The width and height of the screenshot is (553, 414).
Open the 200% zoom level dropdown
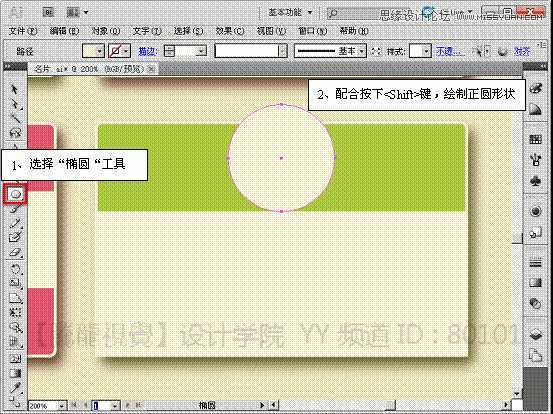(x=61, y=406)
